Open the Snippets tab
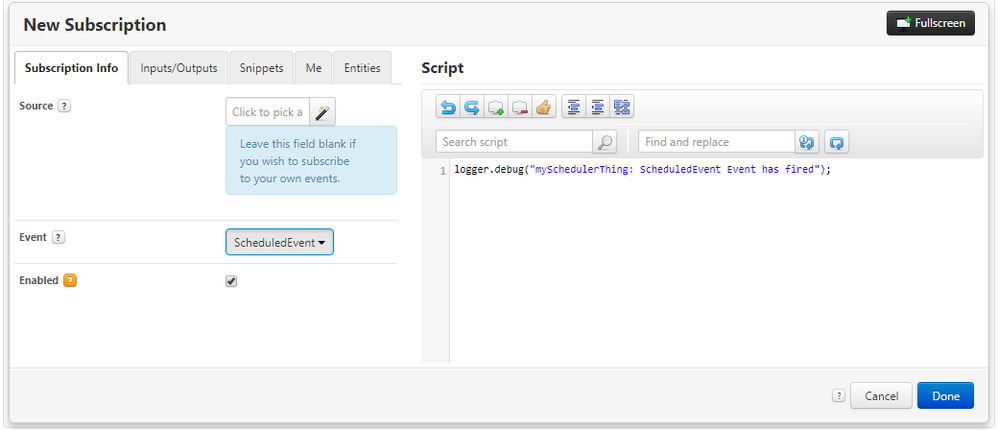 click(261, 68)
